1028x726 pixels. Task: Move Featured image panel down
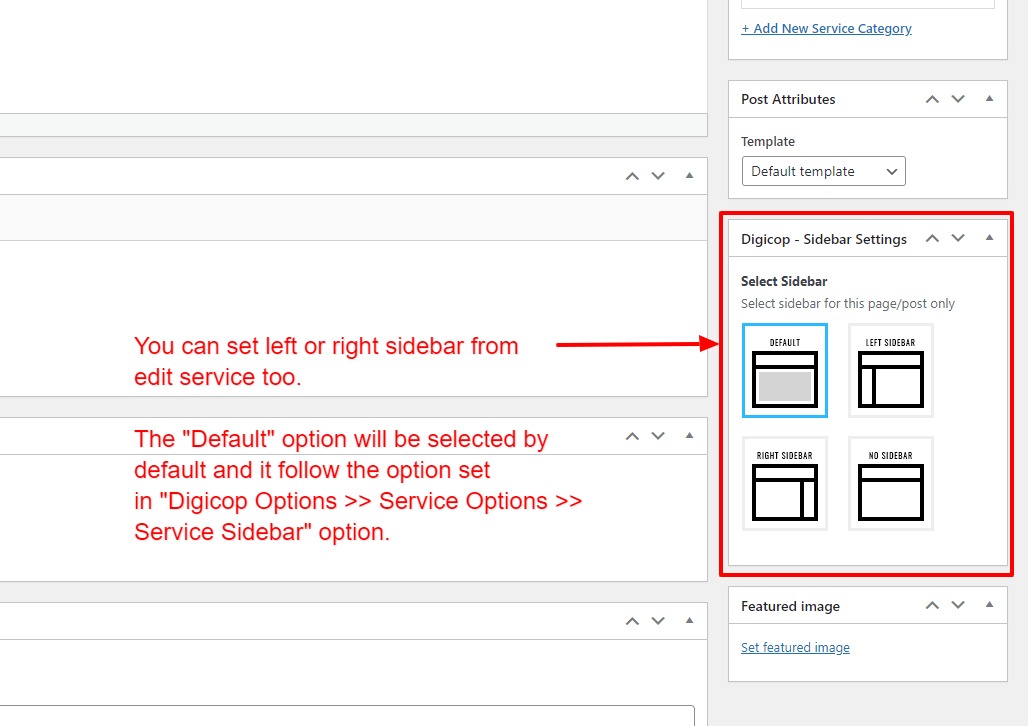point(958,606)
